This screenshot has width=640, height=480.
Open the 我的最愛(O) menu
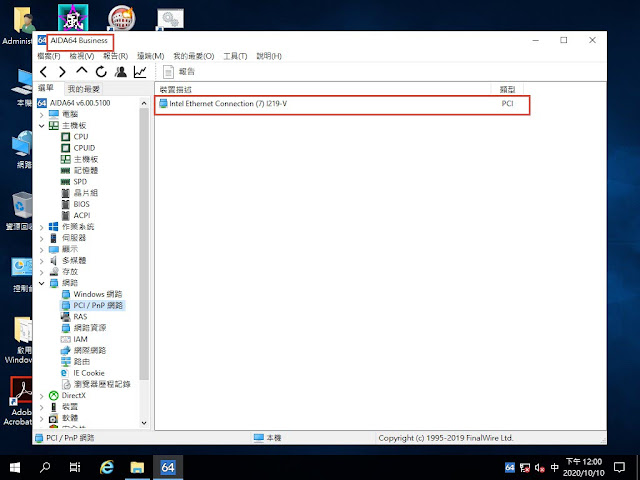(x=193, y=56)
